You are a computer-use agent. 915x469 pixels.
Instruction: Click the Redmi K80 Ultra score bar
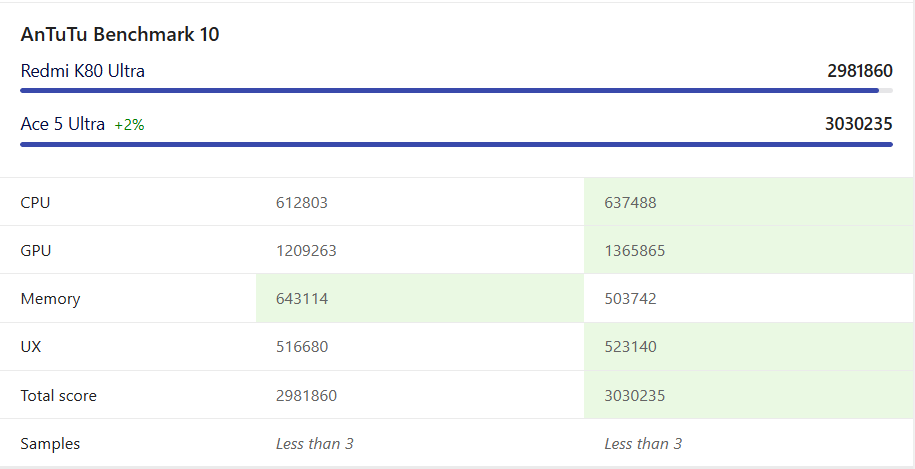(x=450, y=91)
